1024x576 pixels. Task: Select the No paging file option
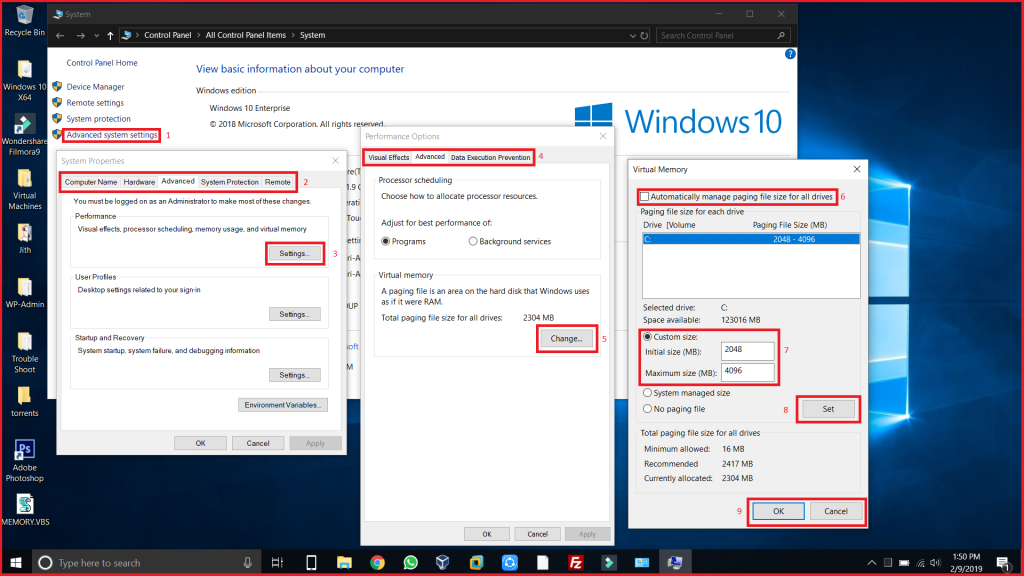click(647, 409)
